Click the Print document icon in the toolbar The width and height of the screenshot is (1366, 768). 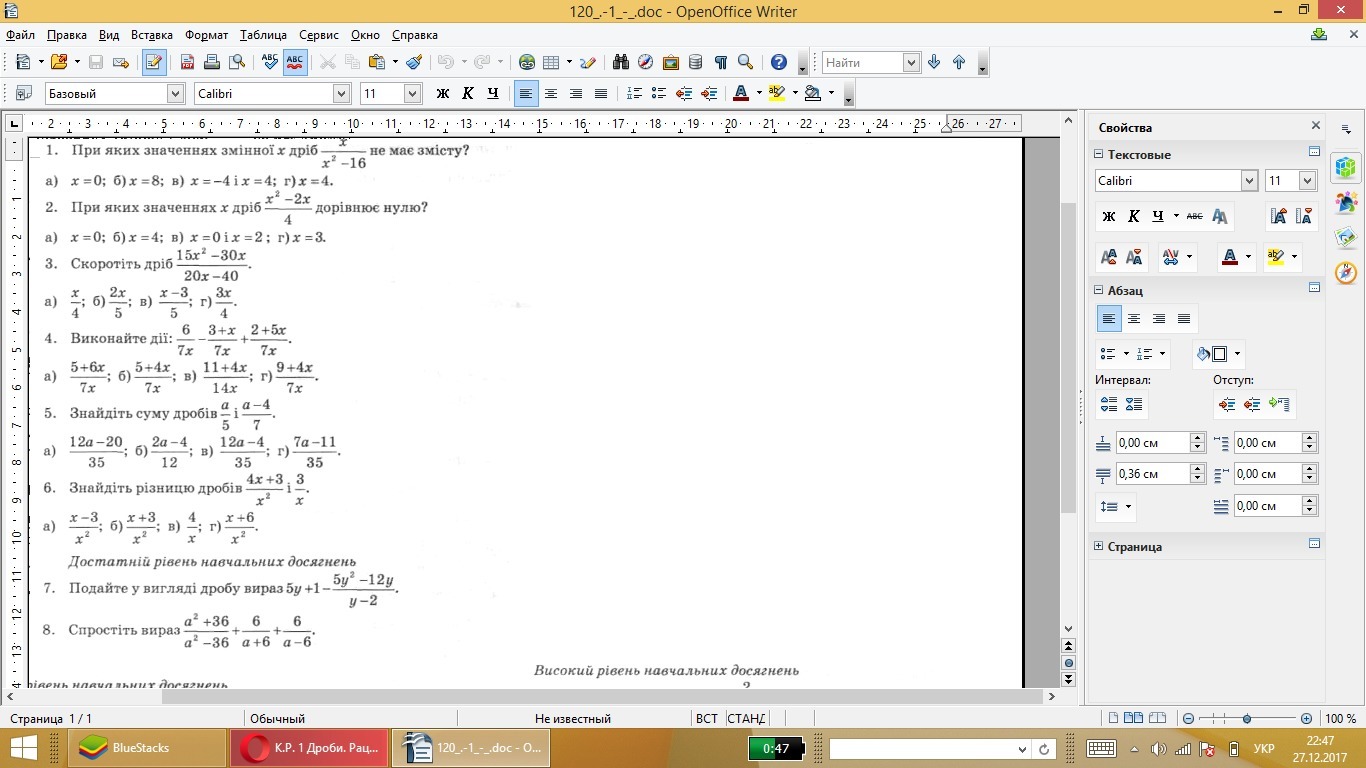point(212,62)
